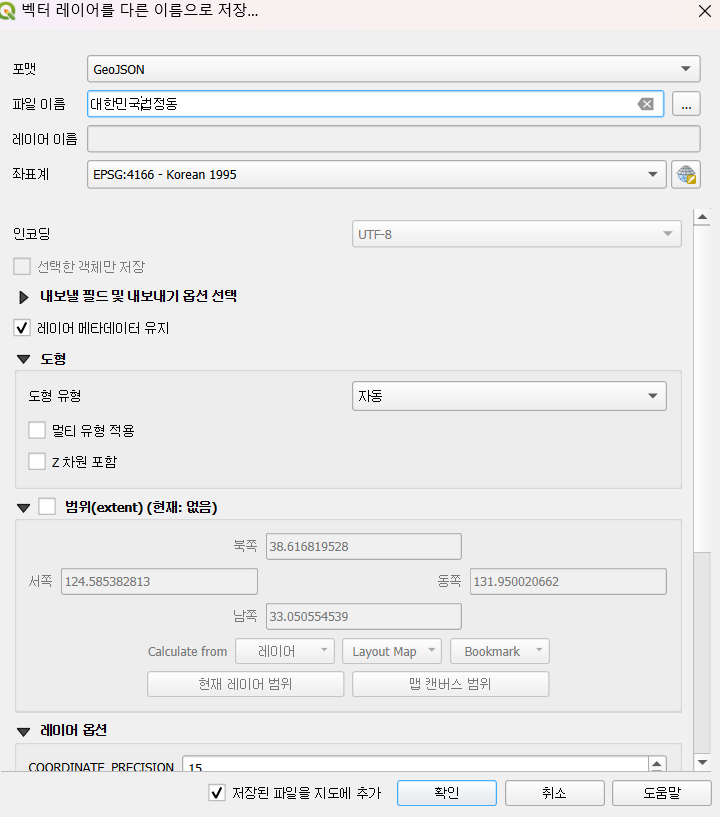This screenshot has height=817, width=720.
Task: Open 도움말 help button
Action: point(662,793)
